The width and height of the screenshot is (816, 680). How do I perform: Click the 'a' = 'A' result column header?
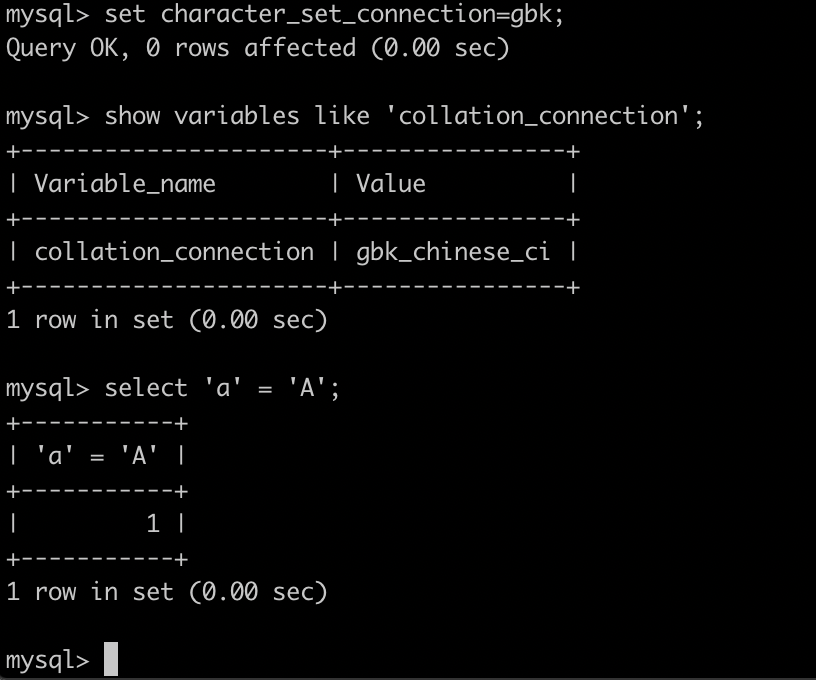pyautogui.click(x=97, y=456)
